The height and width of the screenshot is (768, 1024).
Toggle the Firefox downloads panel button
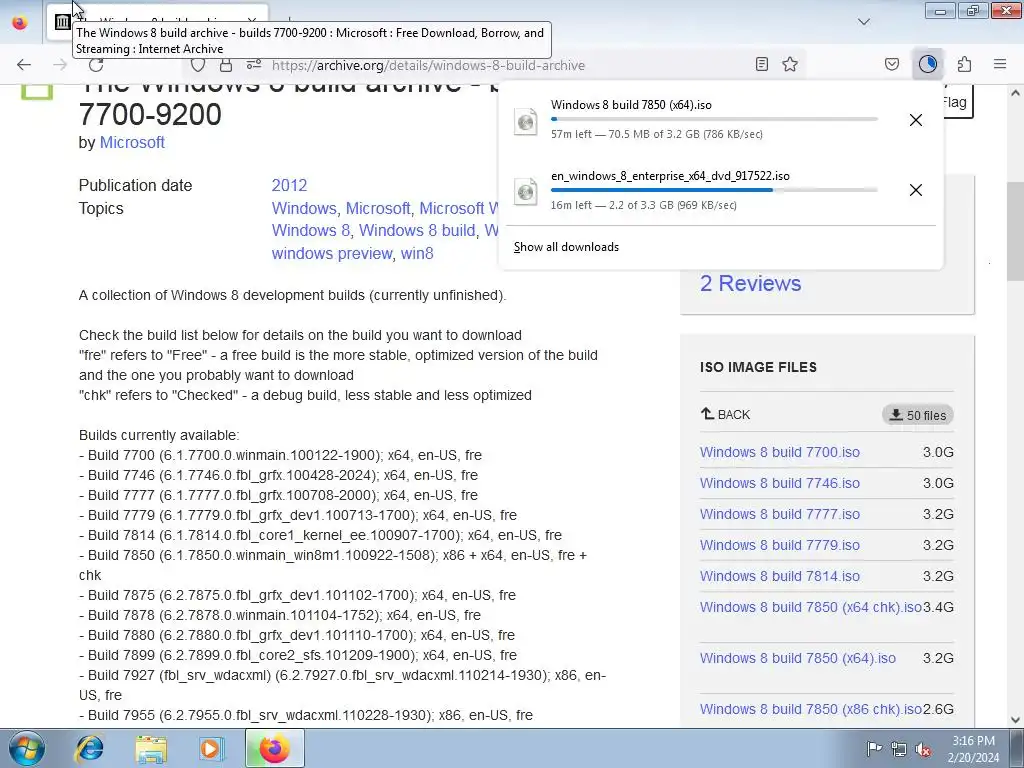(927, 64)
